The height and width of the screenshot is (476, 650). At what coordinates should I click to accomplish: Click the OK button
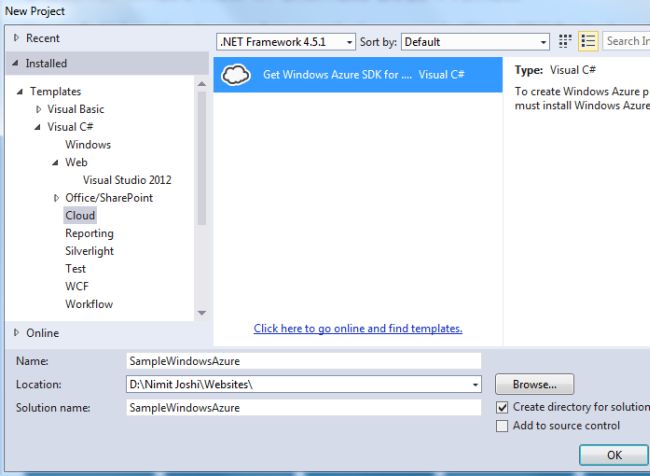614,455
